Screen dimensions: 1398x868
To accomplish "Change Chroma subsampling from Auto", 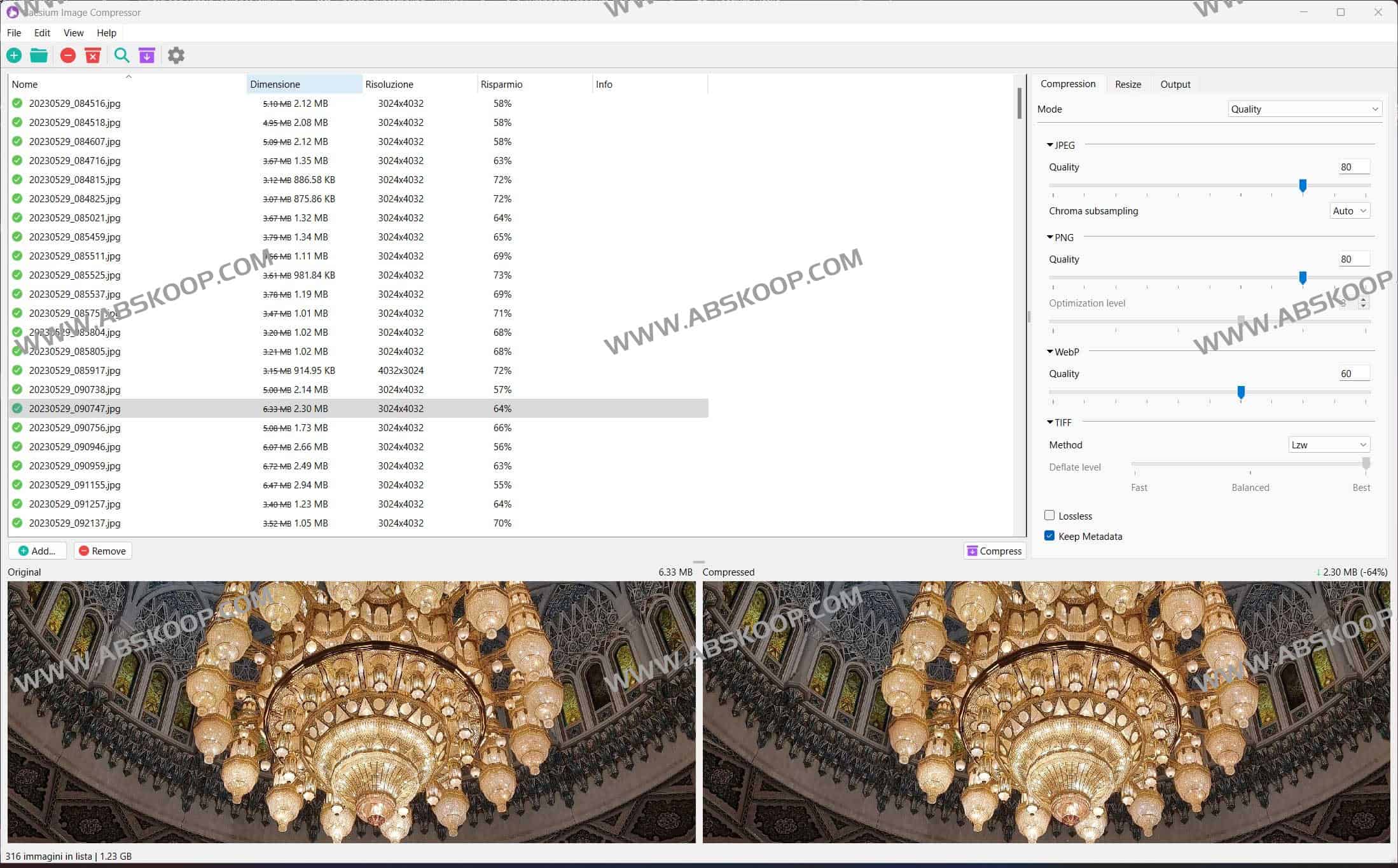I will [1350, 210].
